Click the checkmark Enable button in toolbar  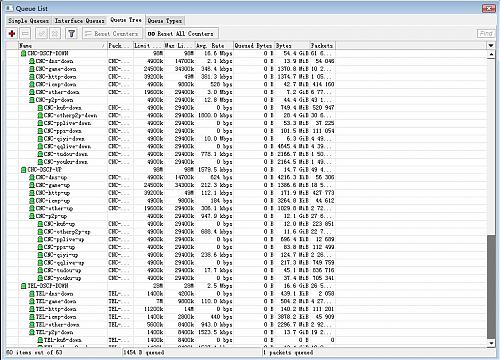coord(42,33)
